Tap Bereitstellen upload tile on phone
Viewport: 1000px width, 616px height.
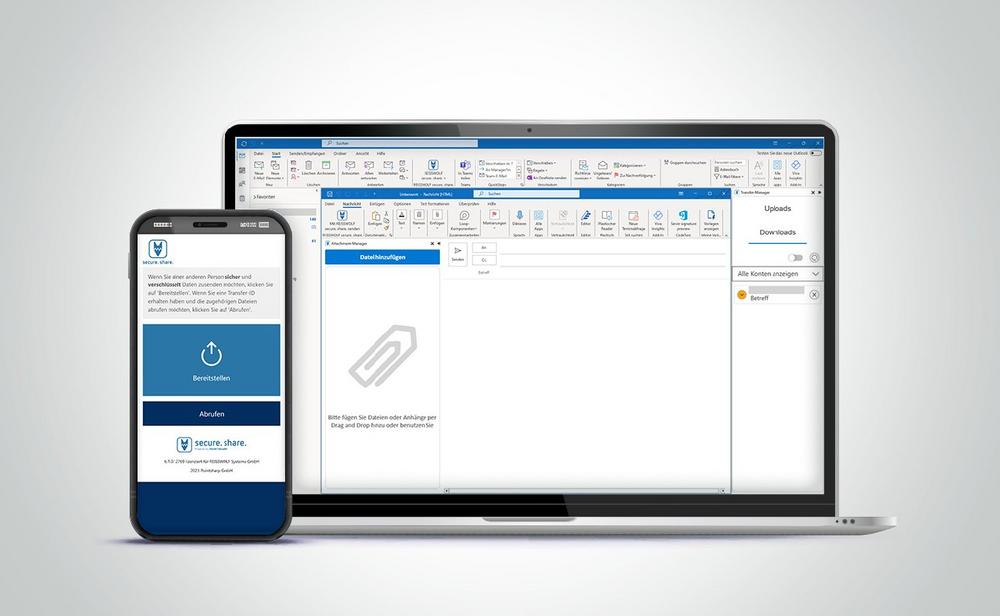pos(211,360)
